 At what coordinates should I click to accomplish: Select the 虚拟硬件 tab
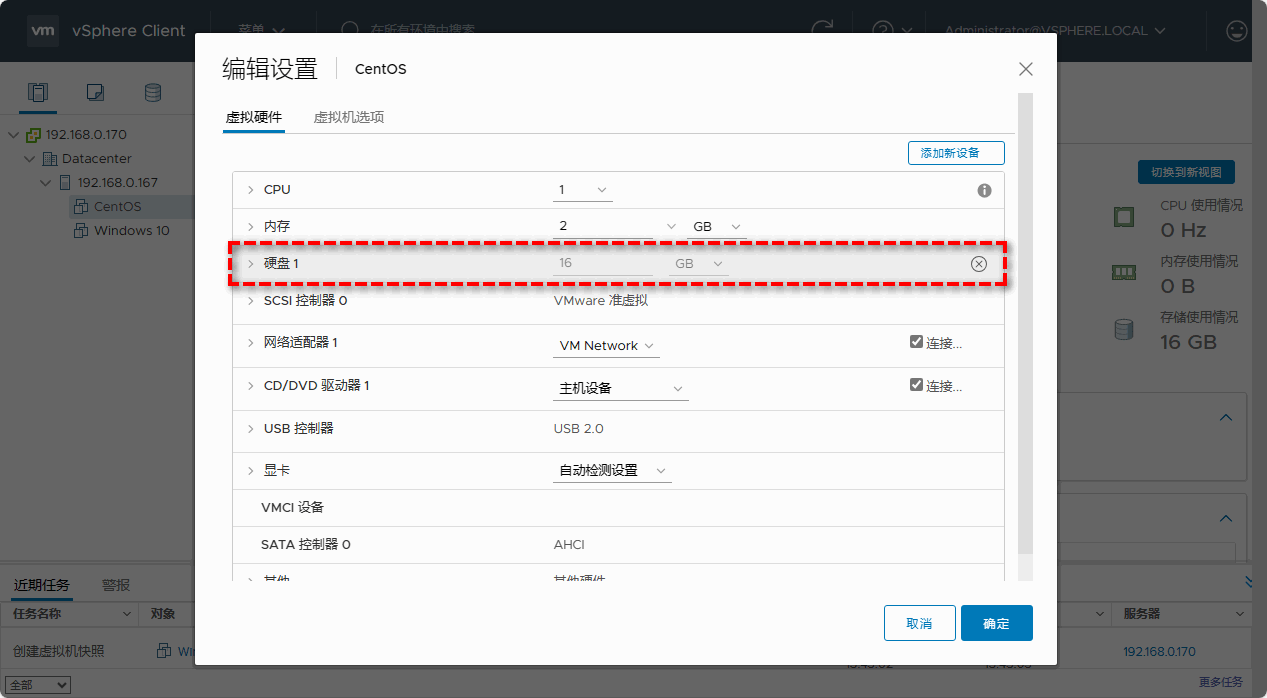point(254,117)
